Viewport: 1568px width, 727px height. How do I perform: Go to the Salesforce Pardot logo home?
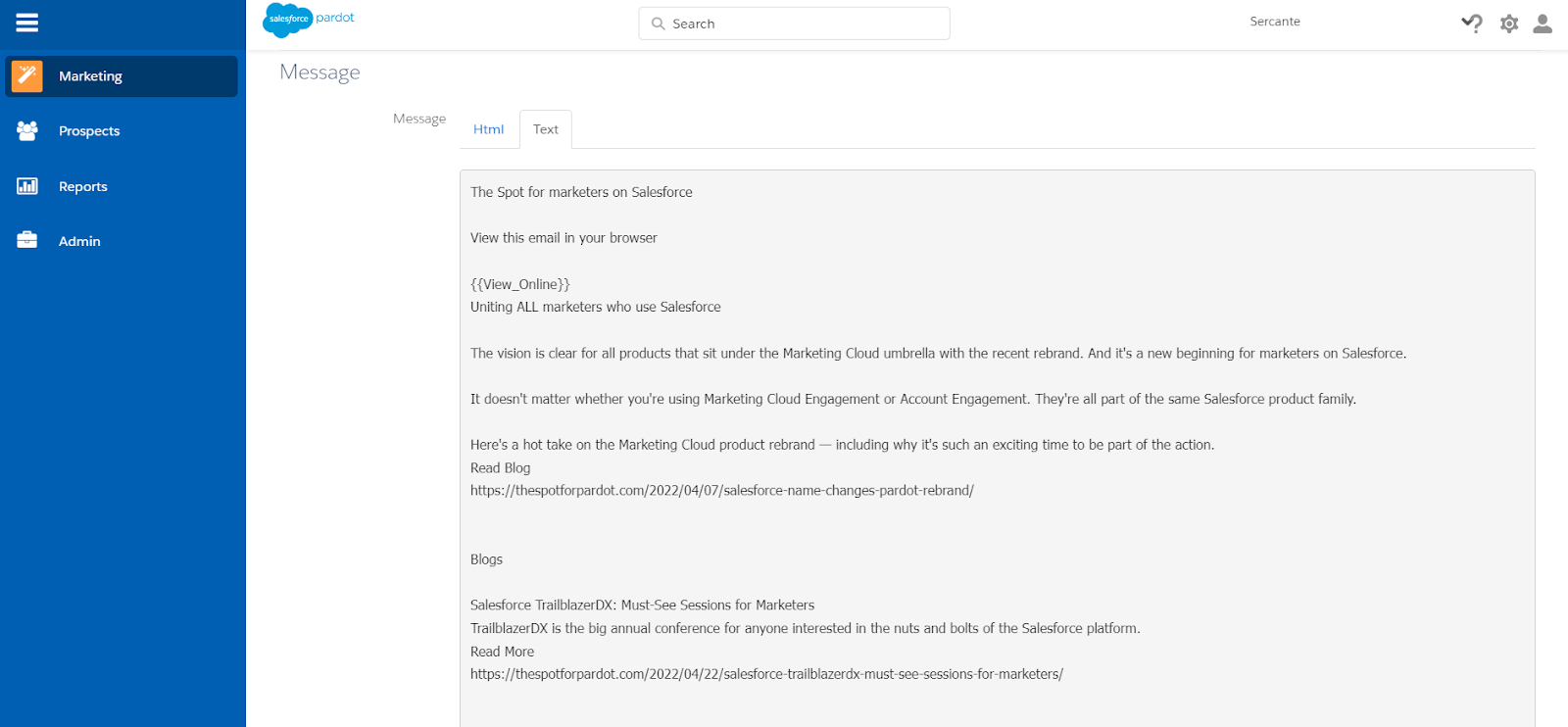click(308, 20)
